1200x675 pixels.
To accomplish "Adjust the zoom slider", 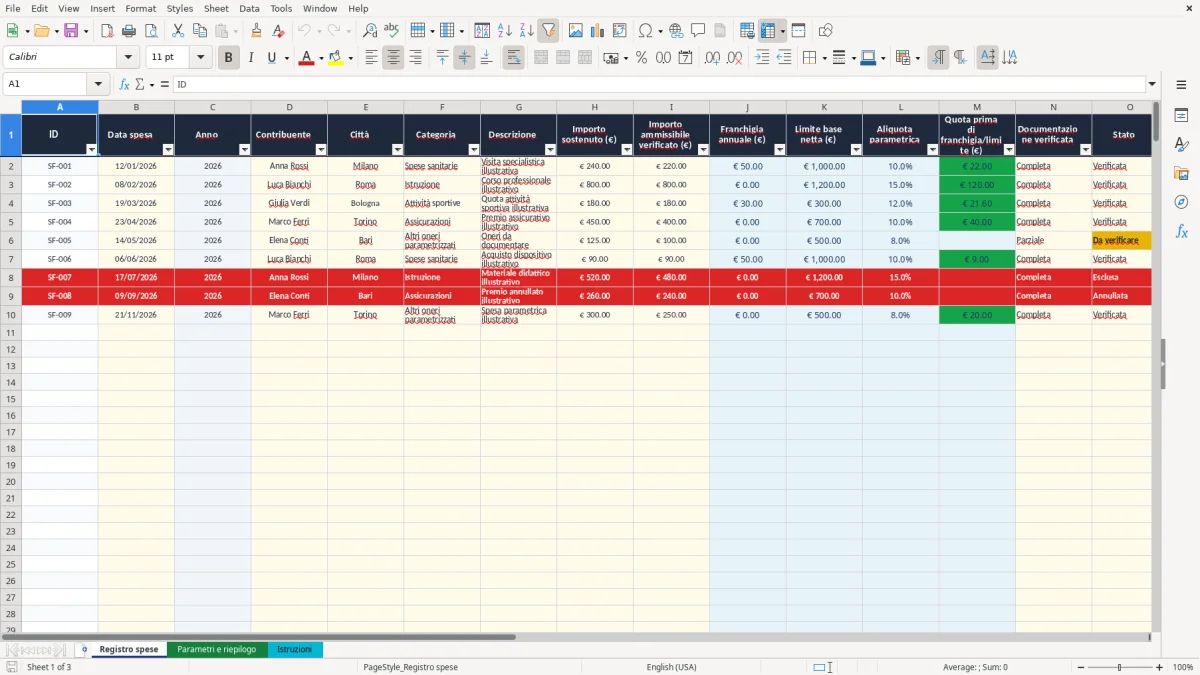I will coord(1120,667).
